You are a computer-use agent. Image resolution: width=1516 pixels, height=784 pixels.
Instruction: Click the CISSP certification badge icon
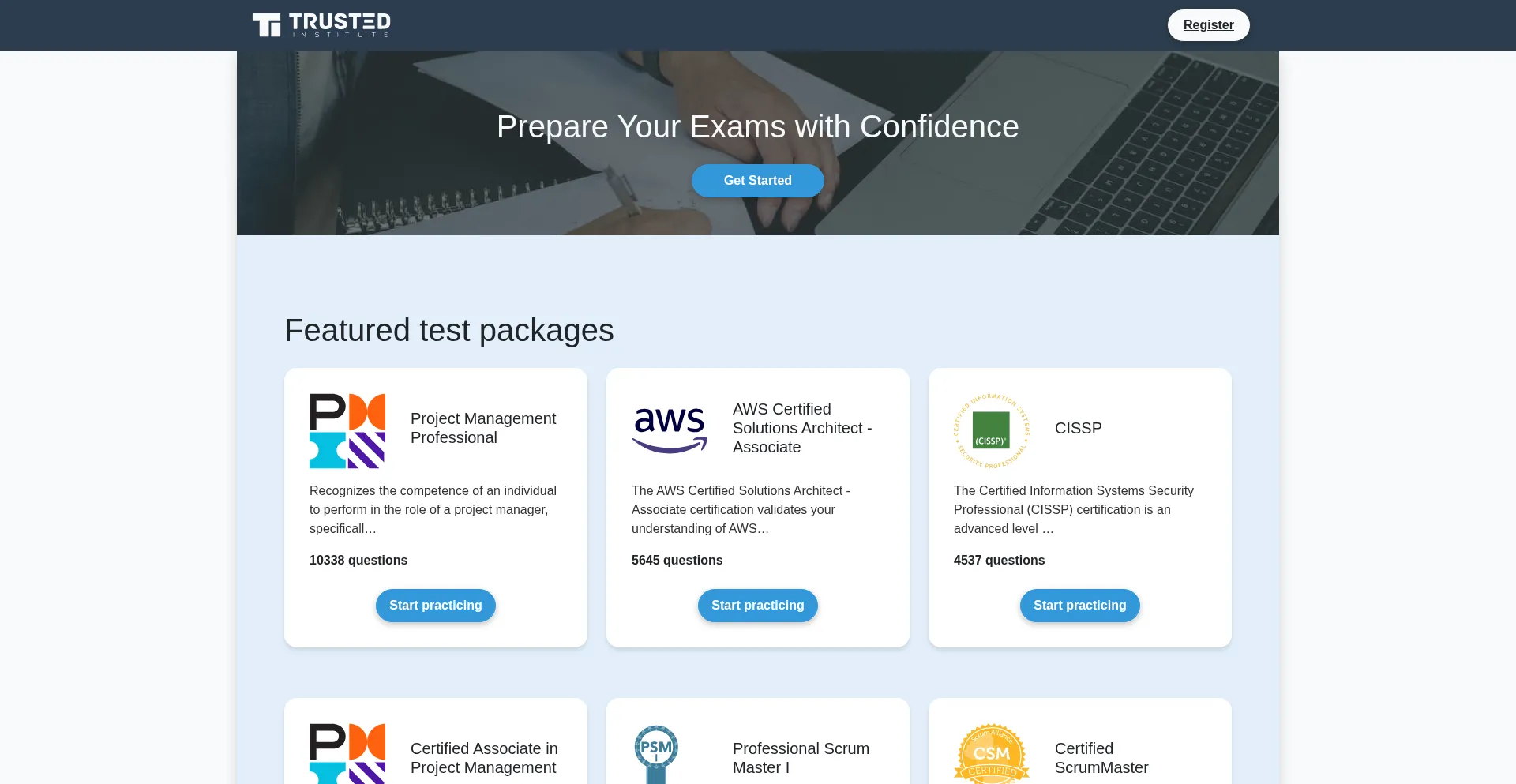tap(992, 430)
